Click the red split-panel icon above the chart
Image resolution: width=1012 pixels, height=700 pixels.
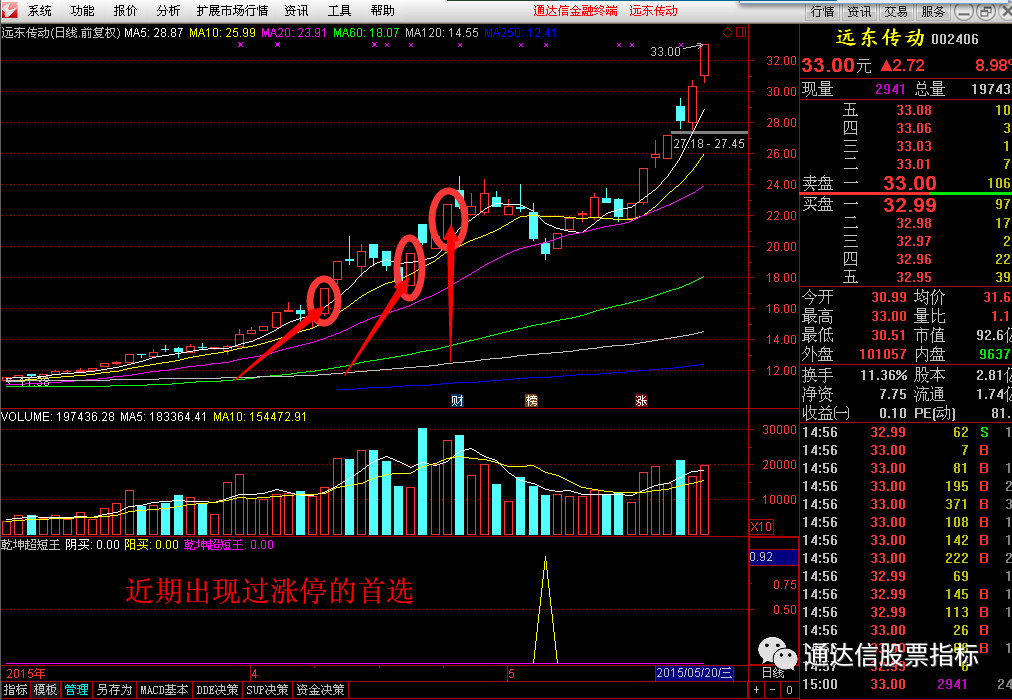[741, 32]
